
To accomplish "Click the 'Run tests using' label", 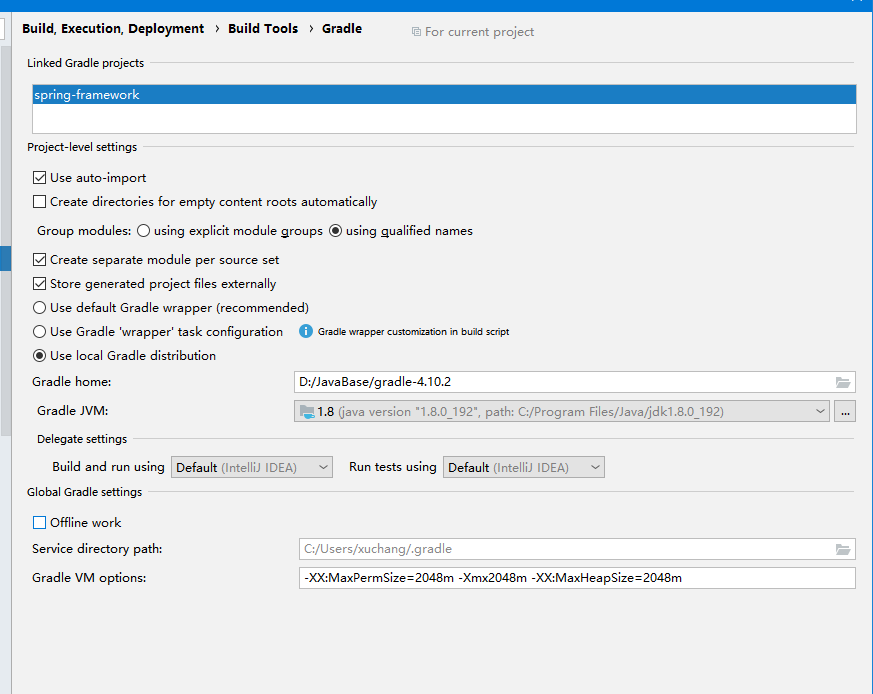I will [393, 467].
